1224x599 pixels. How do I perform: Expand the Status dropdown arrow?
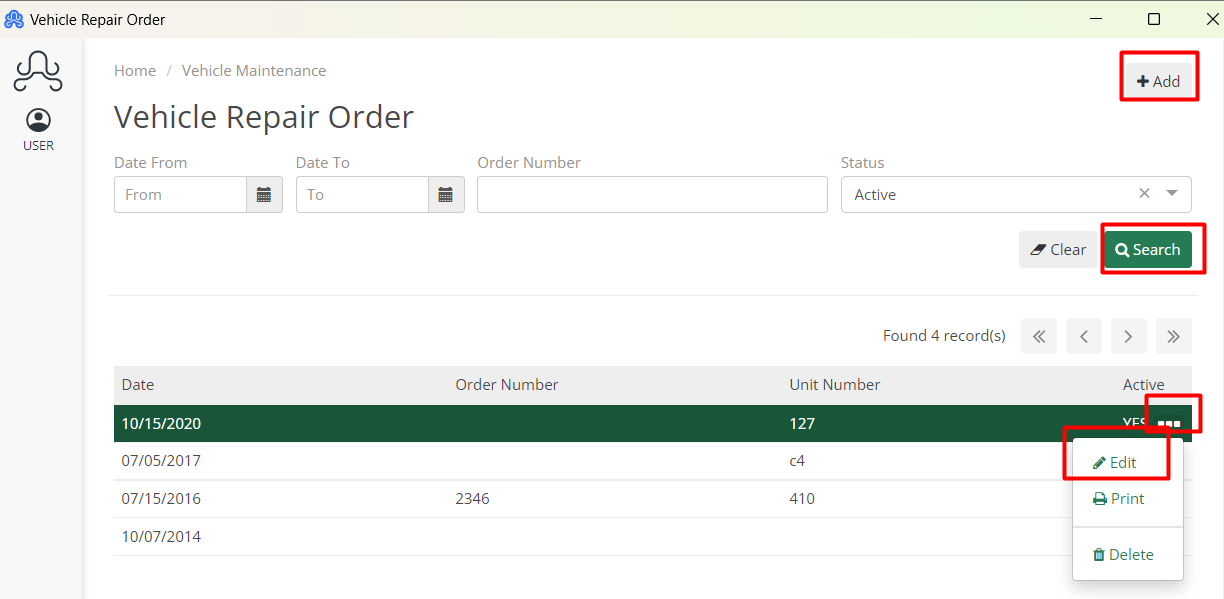click(1172, 194)
